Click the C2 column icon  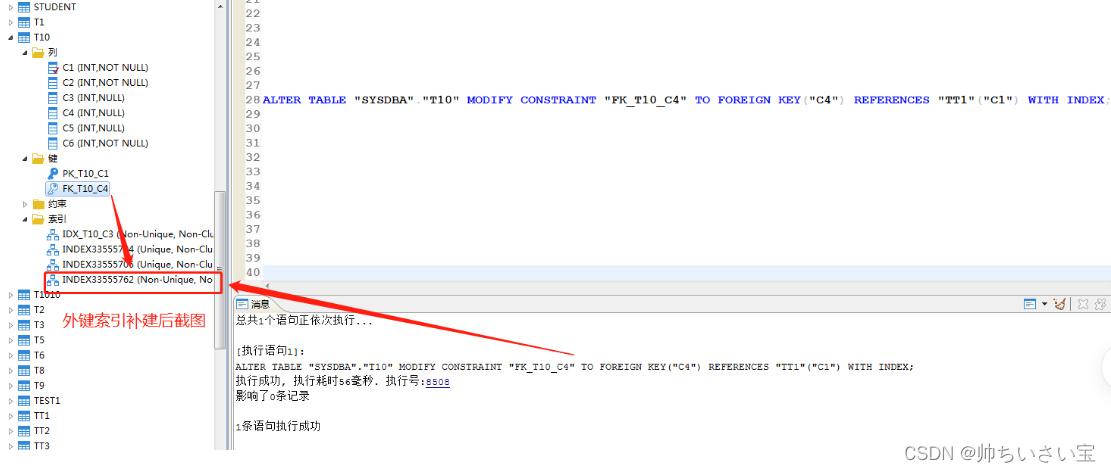coord(52,83)
